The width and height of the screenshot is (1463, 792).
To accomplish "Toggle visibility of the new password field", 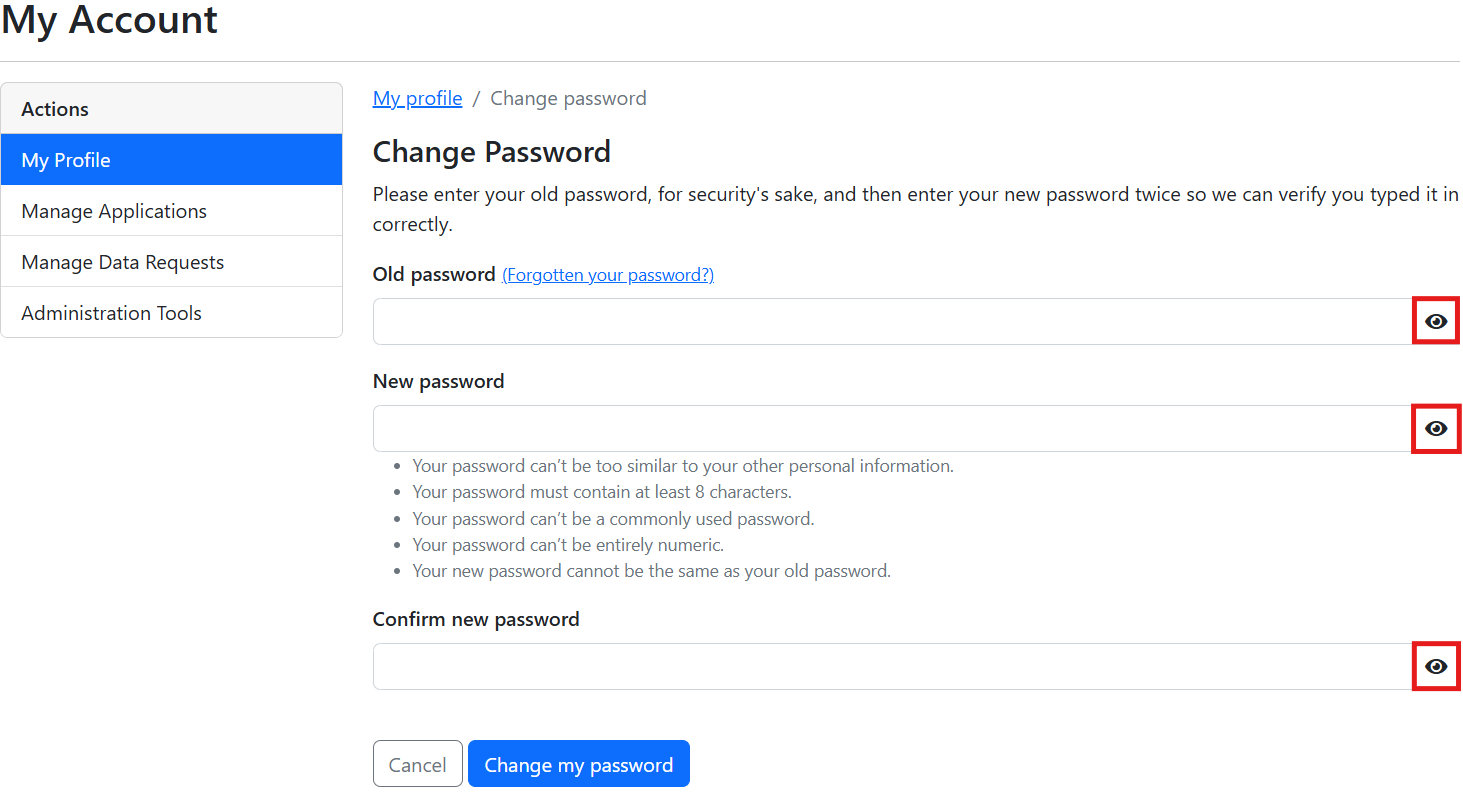I will click(1436, 428).
